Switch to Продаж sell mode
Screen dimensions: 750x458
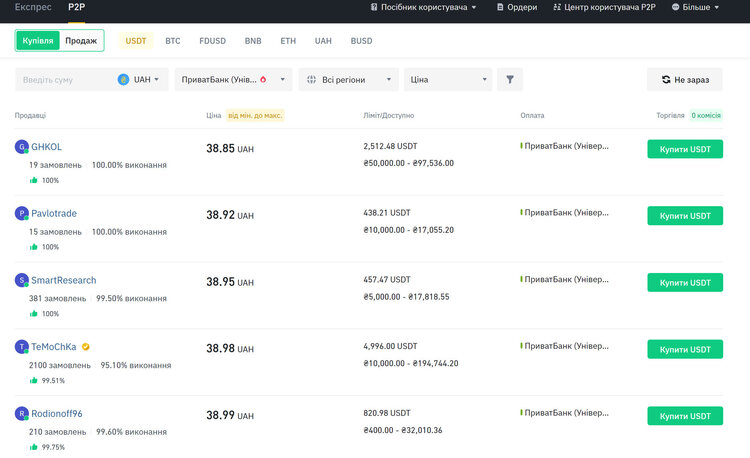click(81, 41)
